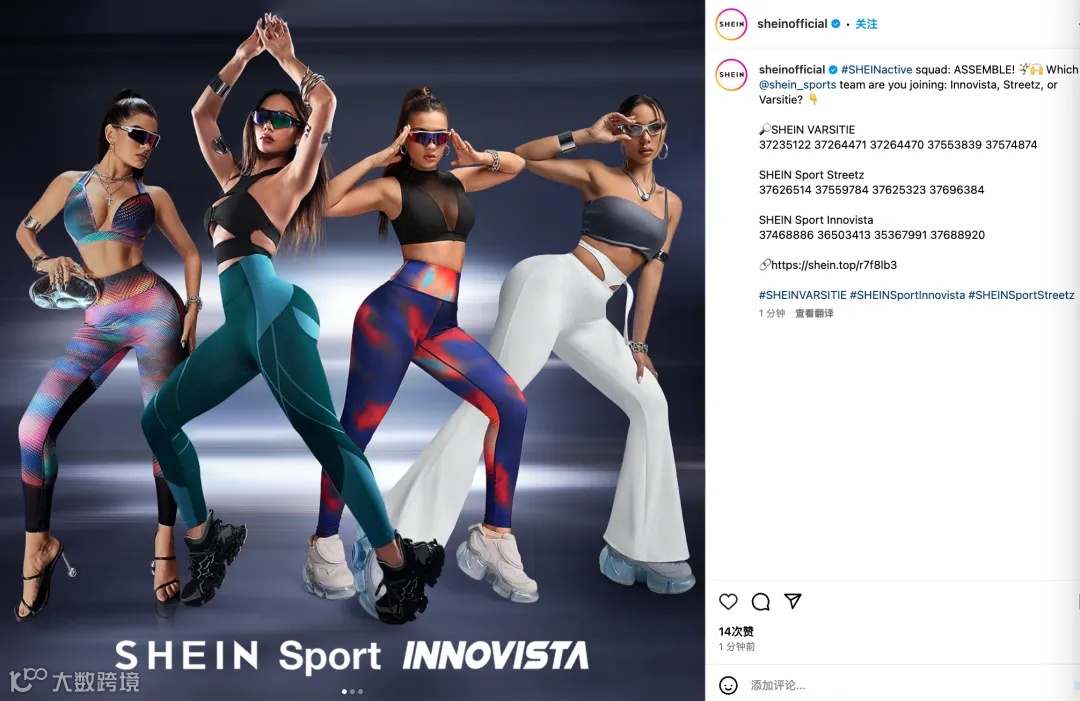Open #SHEINSportStreetz hashtag

(x=1021, y=295)
